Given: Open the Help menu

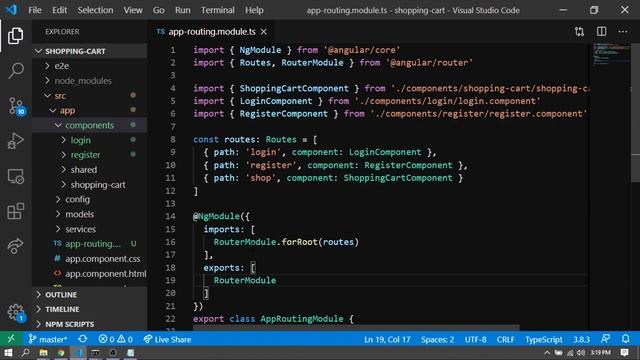Looking at the screenshot, I should tap(254, 10).
